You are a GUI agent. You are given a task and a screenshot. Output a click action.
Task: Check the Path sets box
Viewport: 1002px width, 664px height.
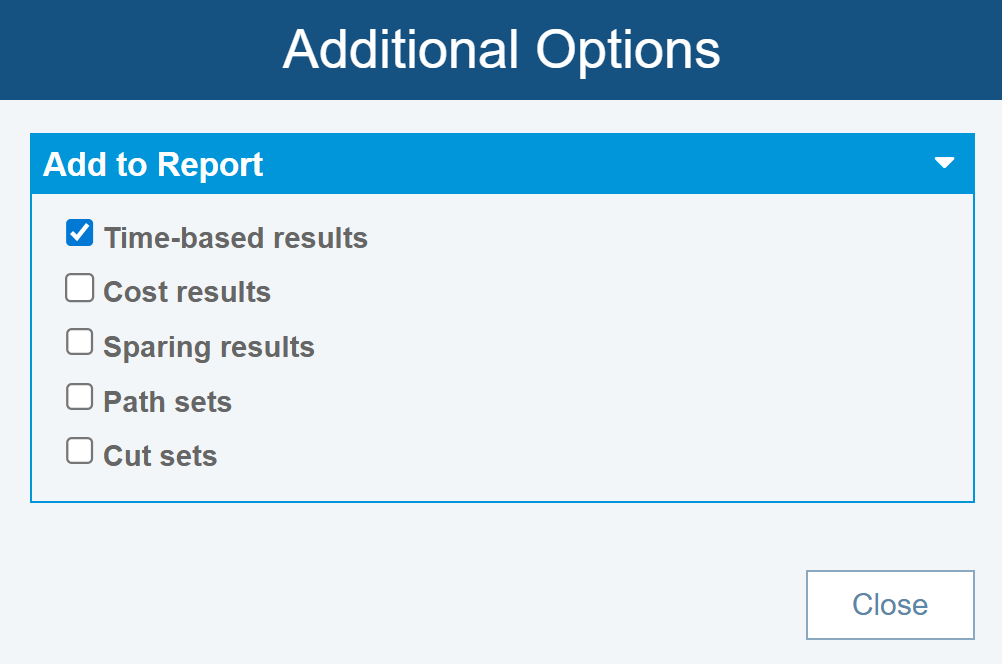point(79,398)
